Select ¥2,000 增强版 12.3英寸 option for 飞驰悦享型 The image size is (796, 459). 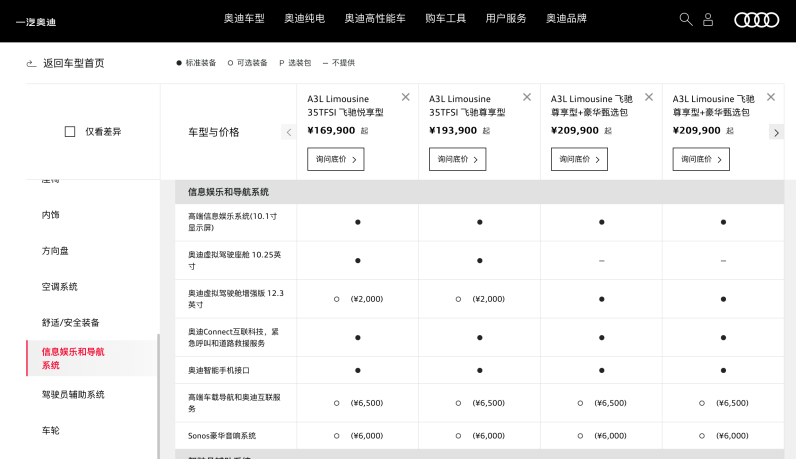click(337, 299)
